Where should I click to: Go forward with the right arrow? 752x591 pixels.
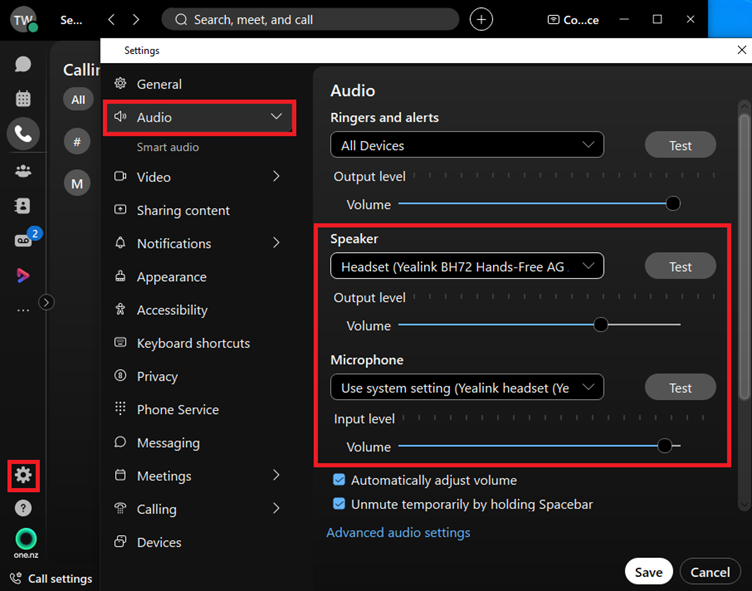[136, 20]
